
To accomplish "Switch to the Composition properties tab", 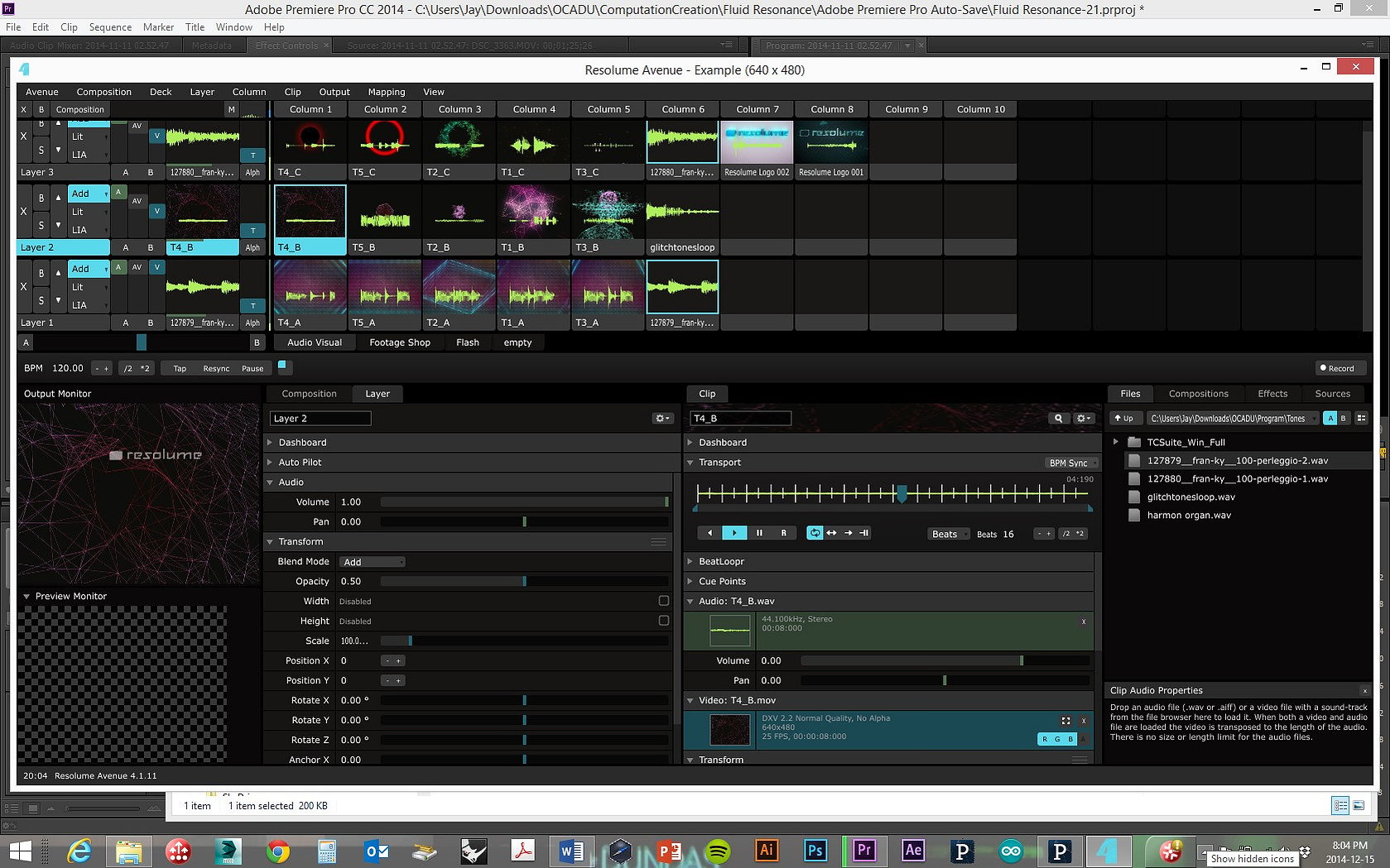I will pos(309,394).
